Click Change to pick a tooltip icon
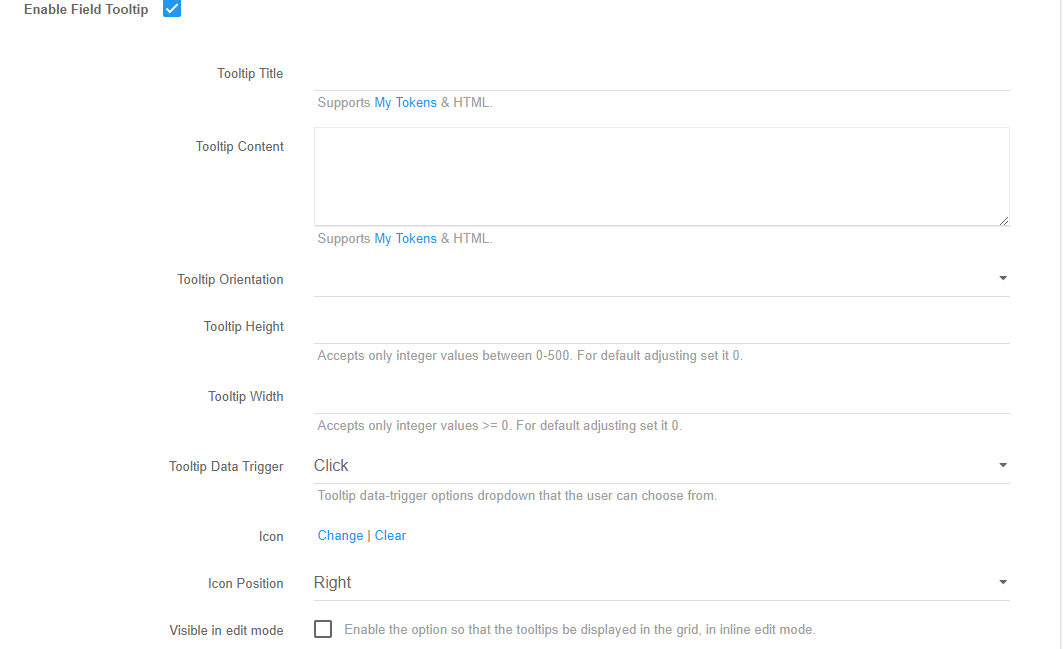Viewport: 1063px width, 649px height. (x=340, y=535)
